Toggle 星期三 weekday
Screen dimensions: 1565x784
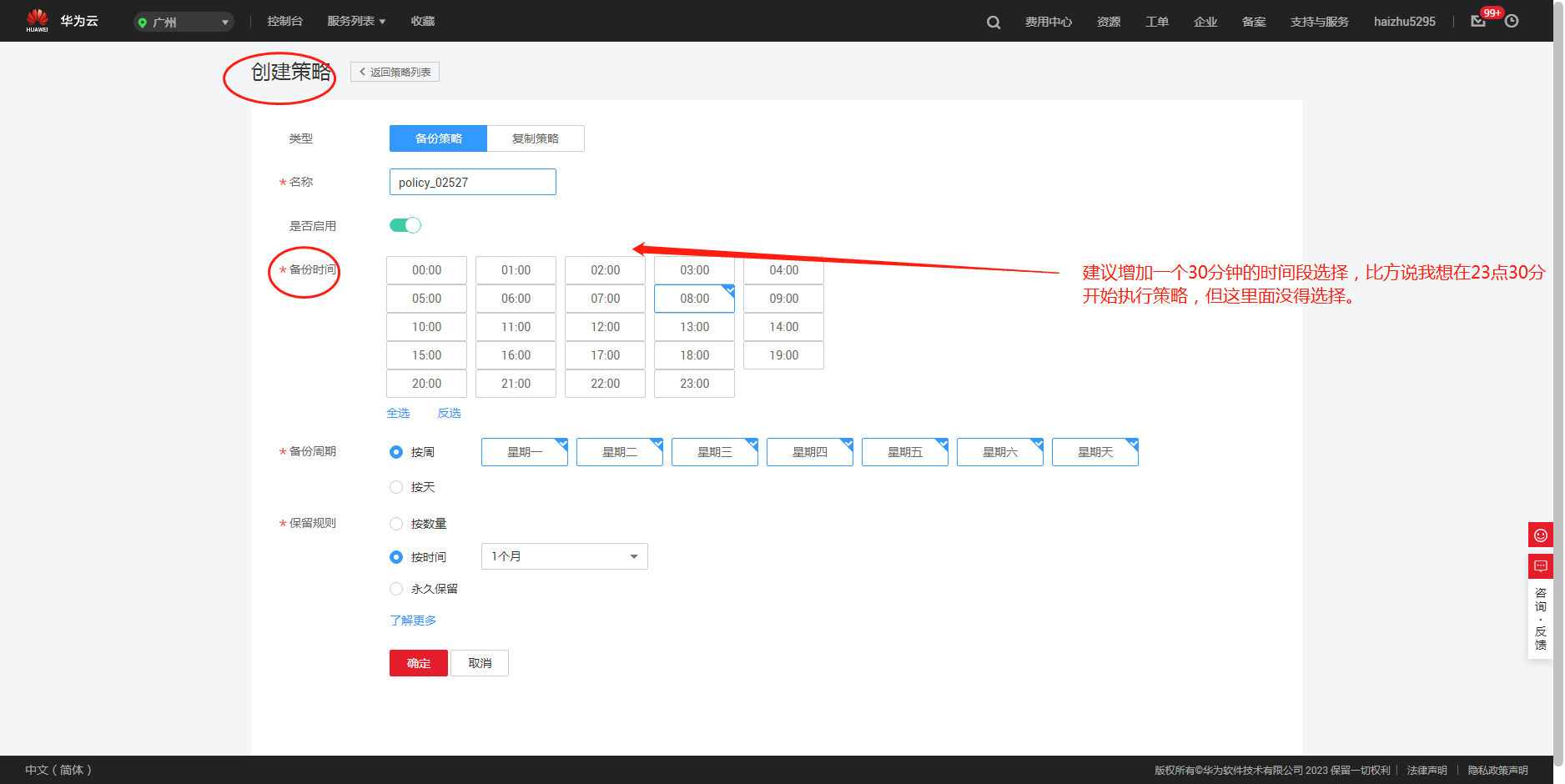(715, 452)
